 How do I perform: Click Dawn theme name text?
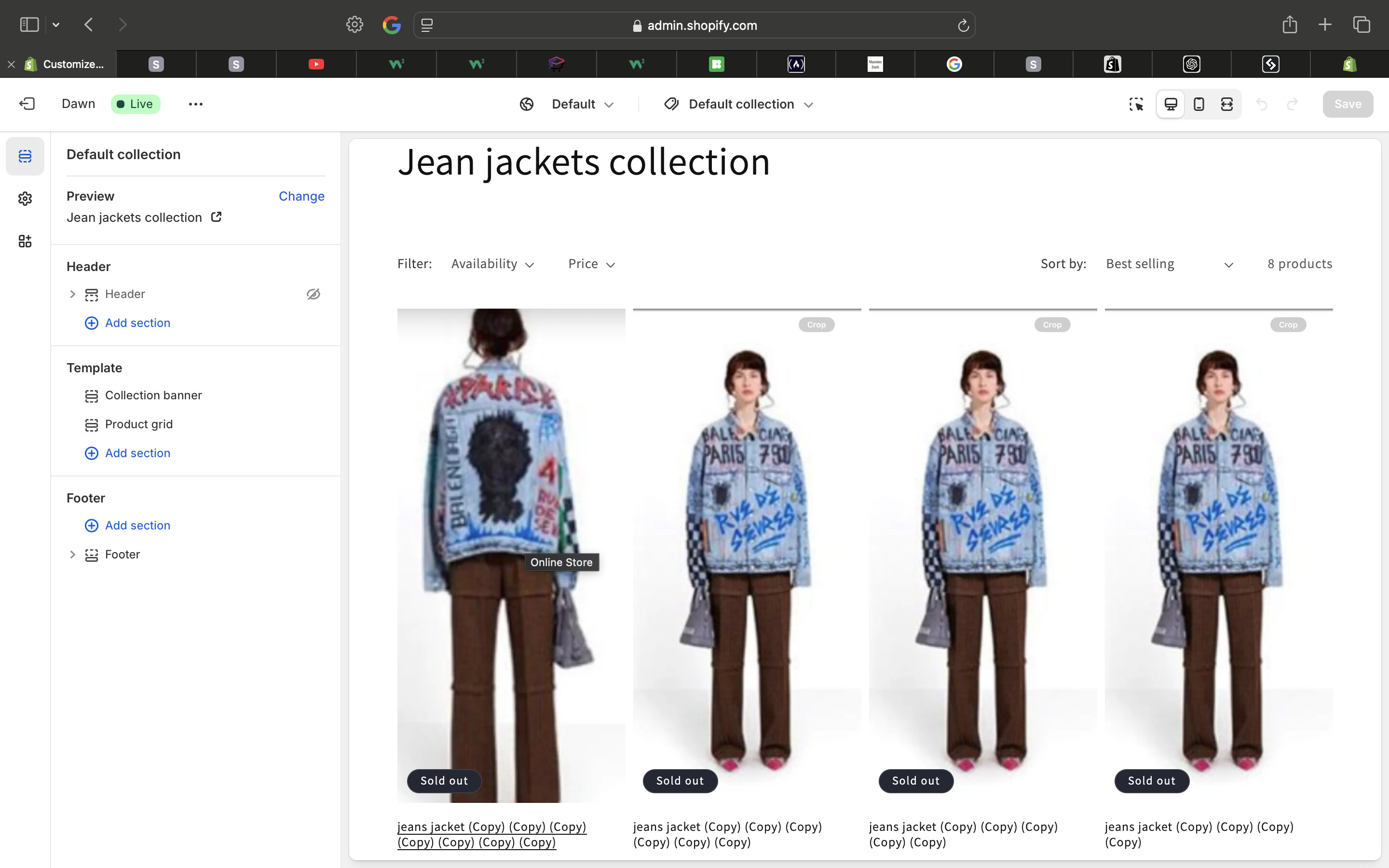[79, 104]
